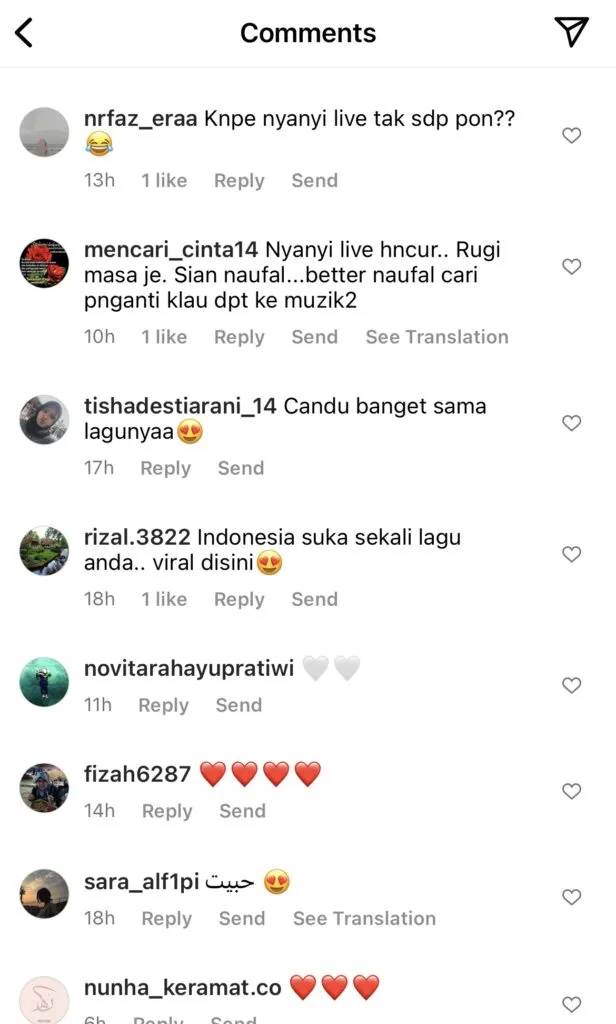This screenshot has height=1024, width=616.
Task: Reply to rizal.3822's comment
Action: click(239, 600)
